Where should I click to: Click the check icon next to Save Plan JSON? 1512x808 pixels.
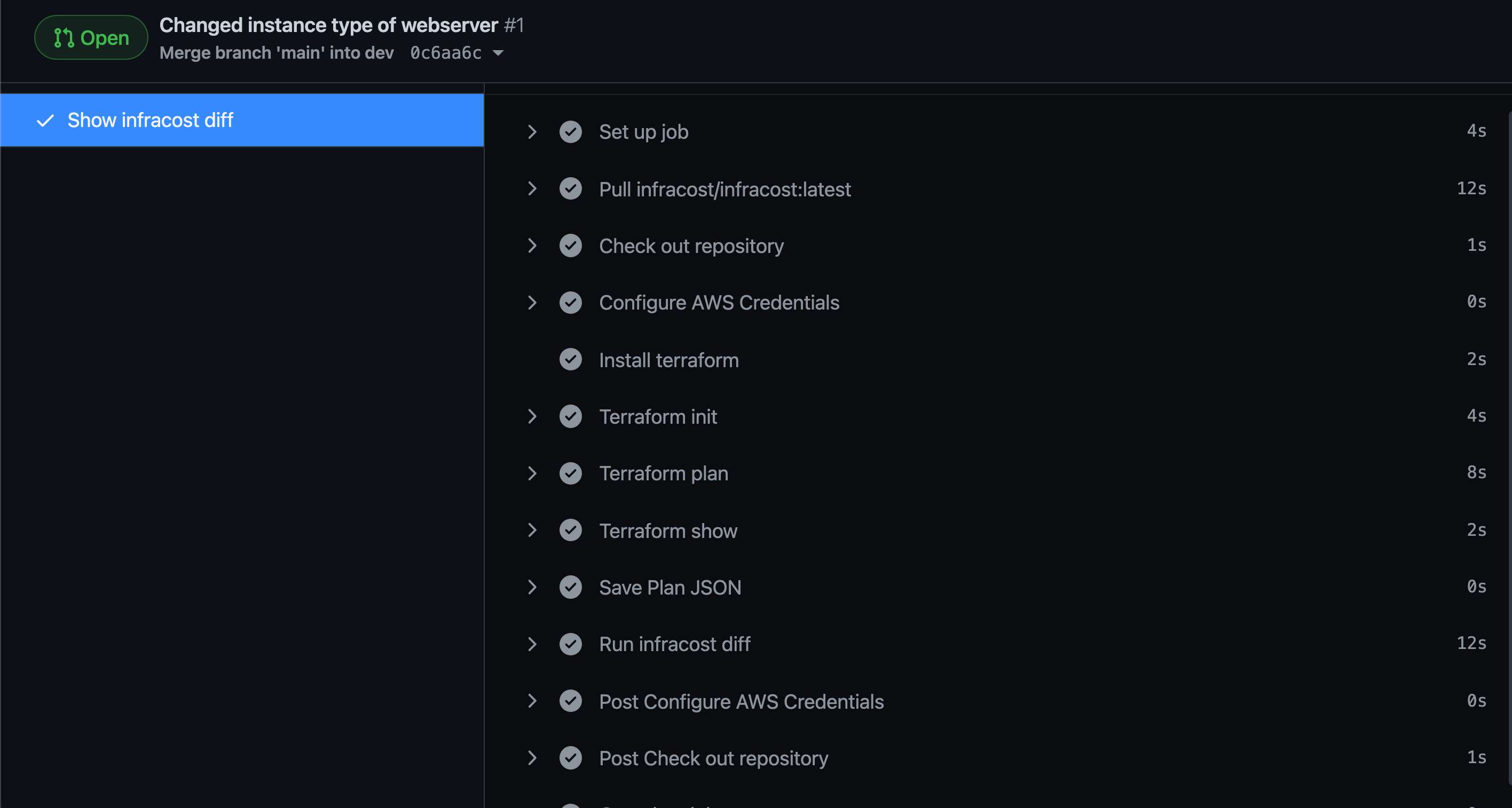[x=570, y=587]
